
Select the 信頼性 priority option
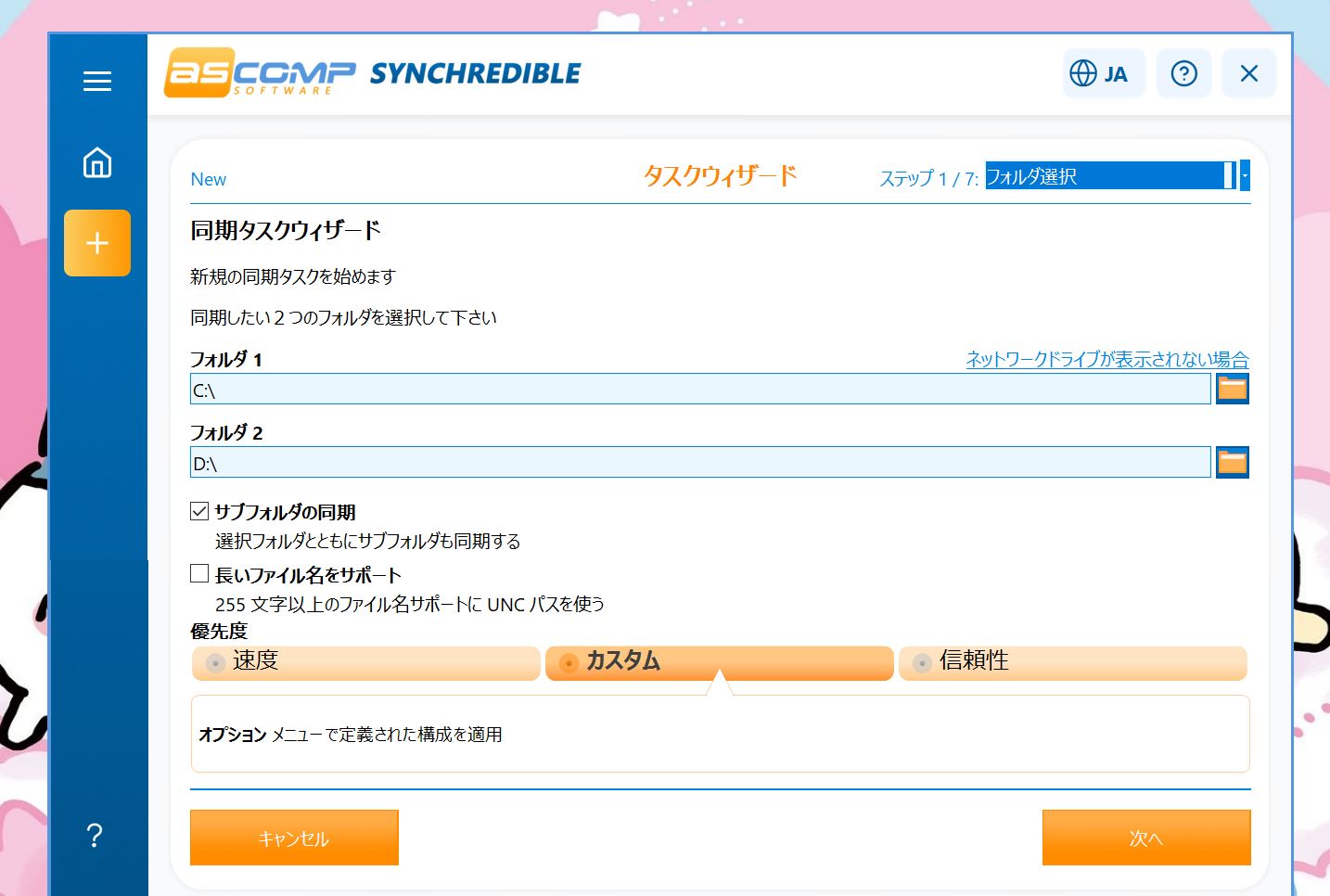click(1072, 663)
